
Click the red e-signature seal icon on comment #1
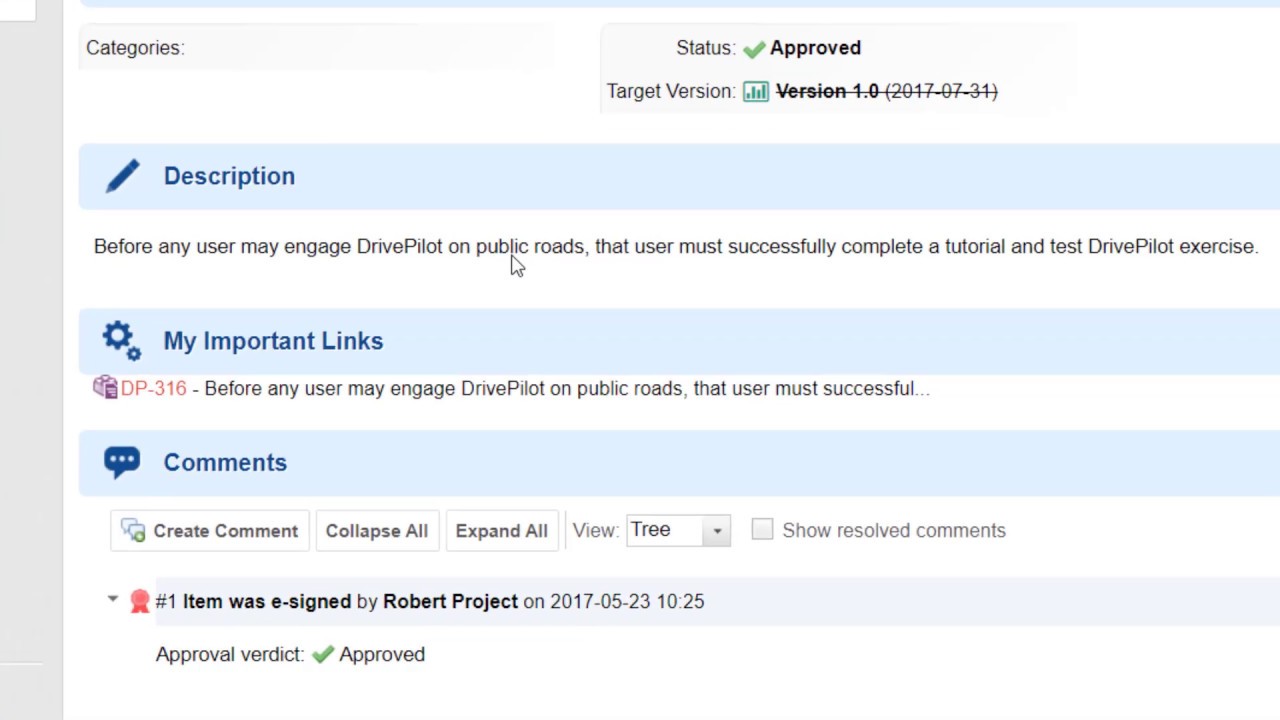[x=140, y=601]
